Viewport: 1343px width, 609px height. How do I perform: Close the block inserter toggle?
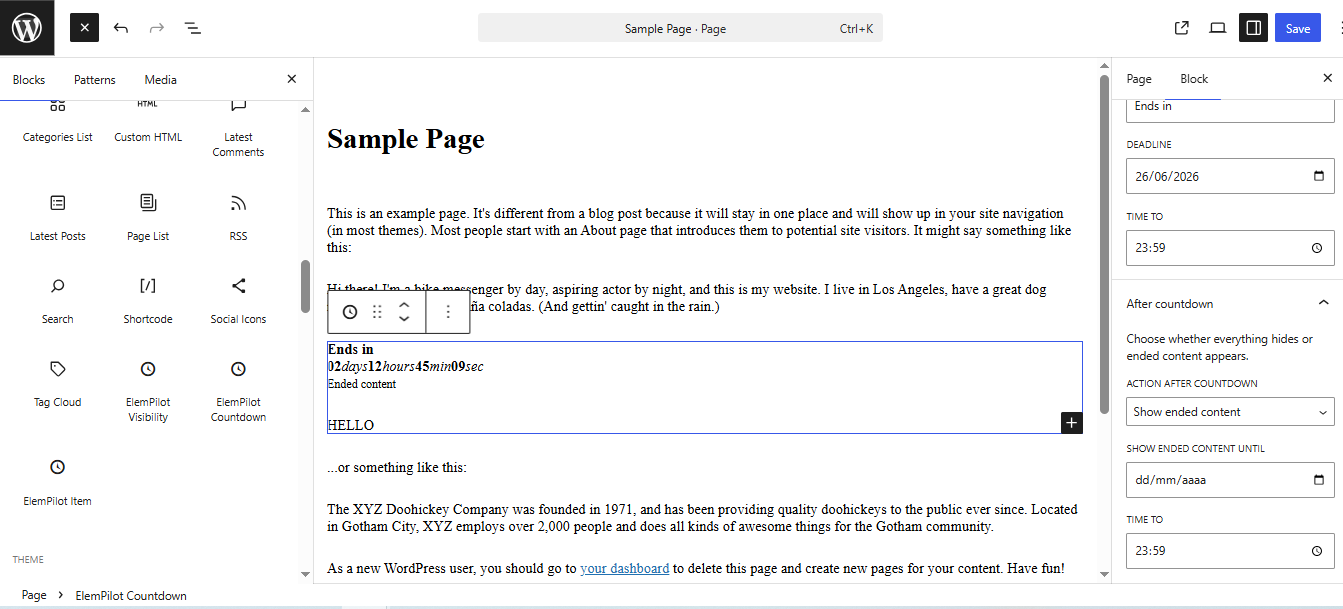click(84, 28)
